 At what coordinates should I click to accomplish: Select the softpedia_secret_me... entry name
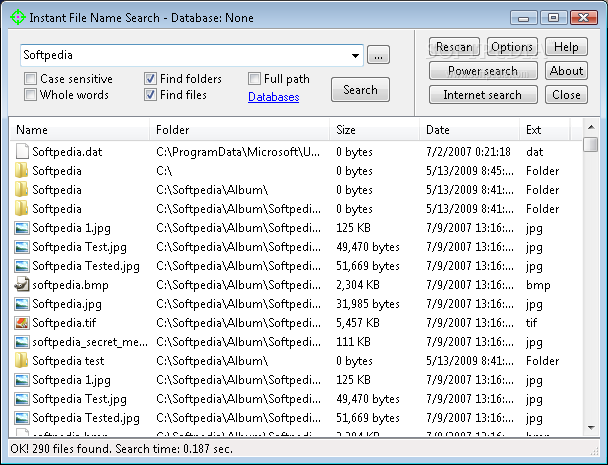click(90, 342)
